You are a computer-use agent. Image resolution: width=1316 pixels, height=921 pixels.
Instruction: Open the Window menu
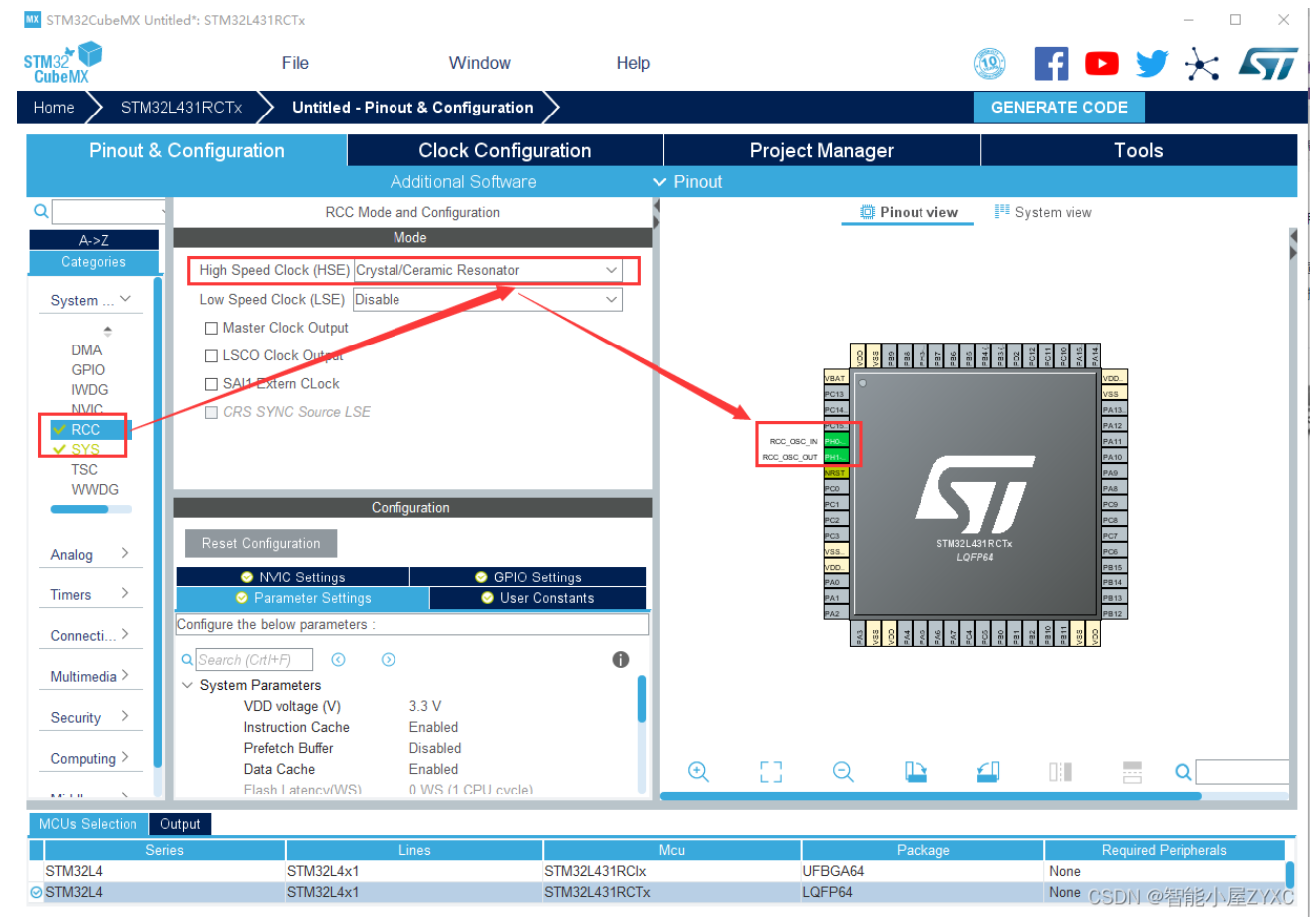(479, 63)
